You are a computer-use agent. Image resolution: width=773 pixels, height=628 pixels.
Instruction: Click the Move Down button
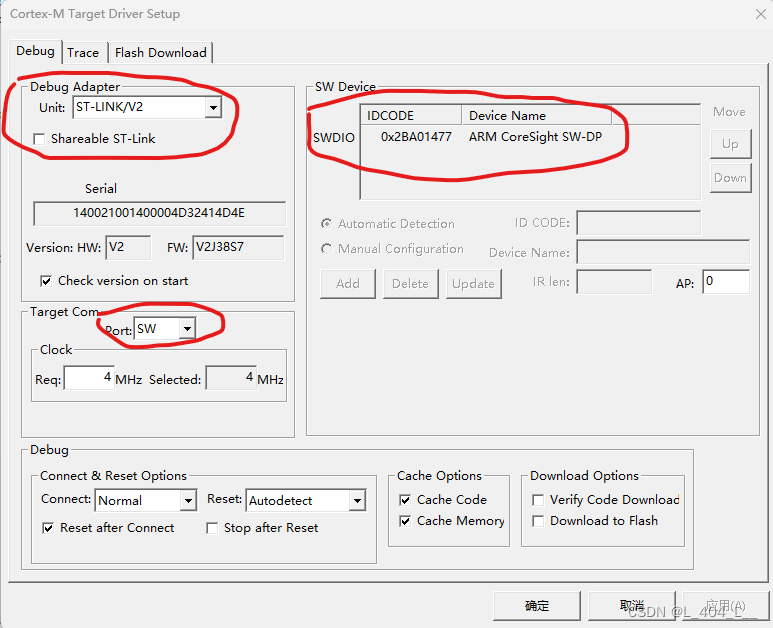coord(731,178)
